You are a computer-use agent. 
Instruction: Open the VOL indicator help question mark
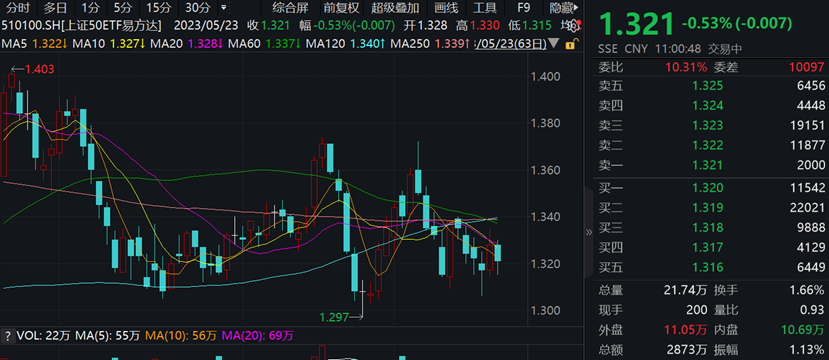tap(7, 335)
